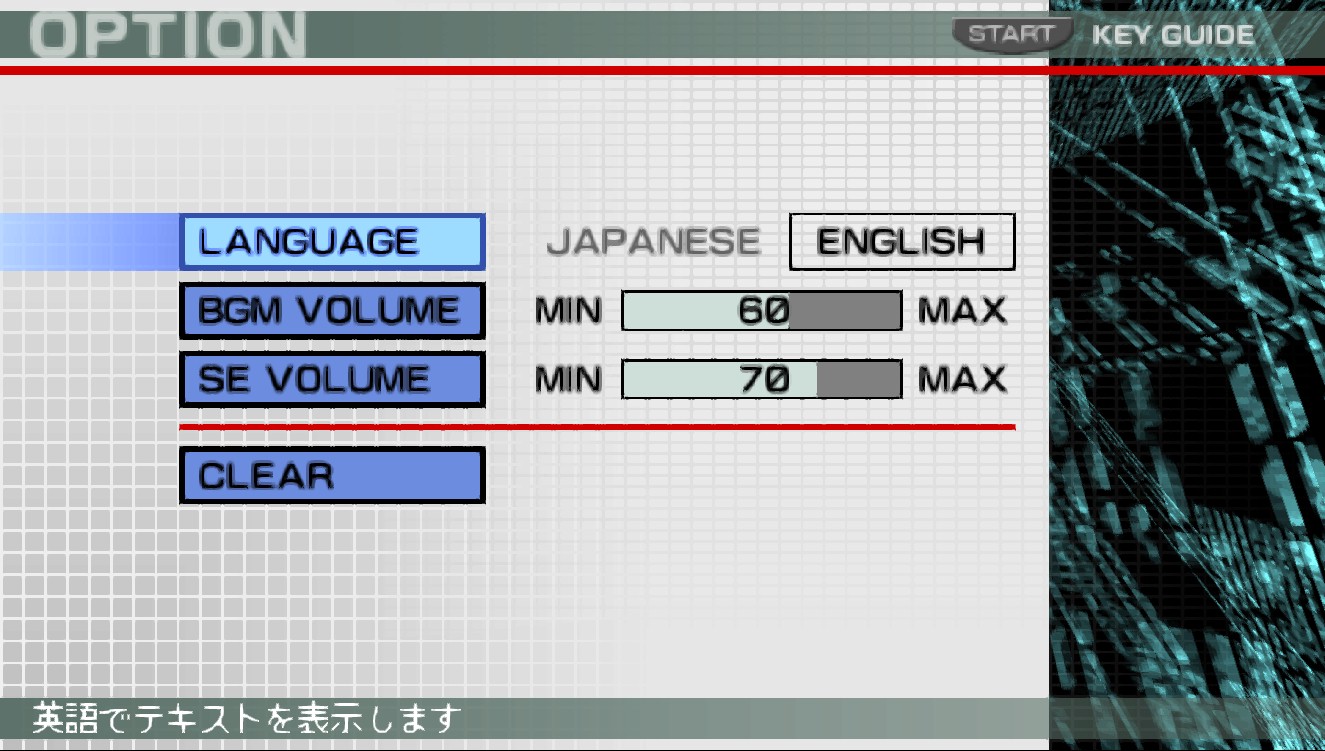
Task: Click the Japanese help text at bottom
Action: 248,718
